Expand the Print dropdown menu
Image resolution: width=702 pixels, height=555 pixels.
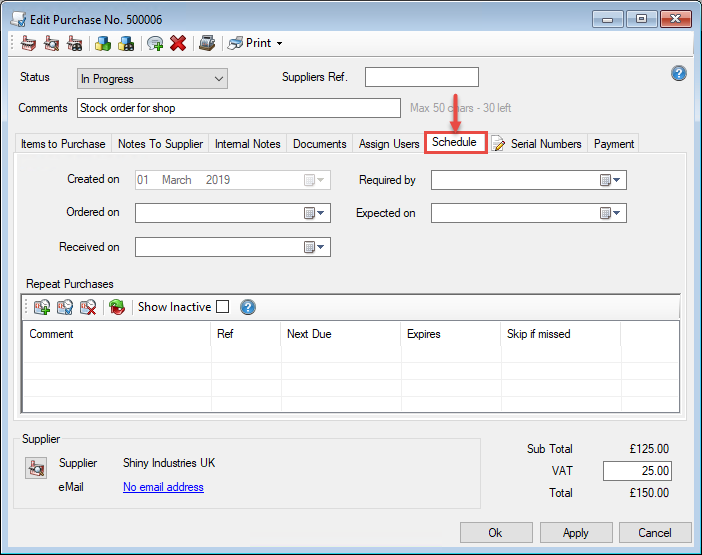click(x=279, y=43)
